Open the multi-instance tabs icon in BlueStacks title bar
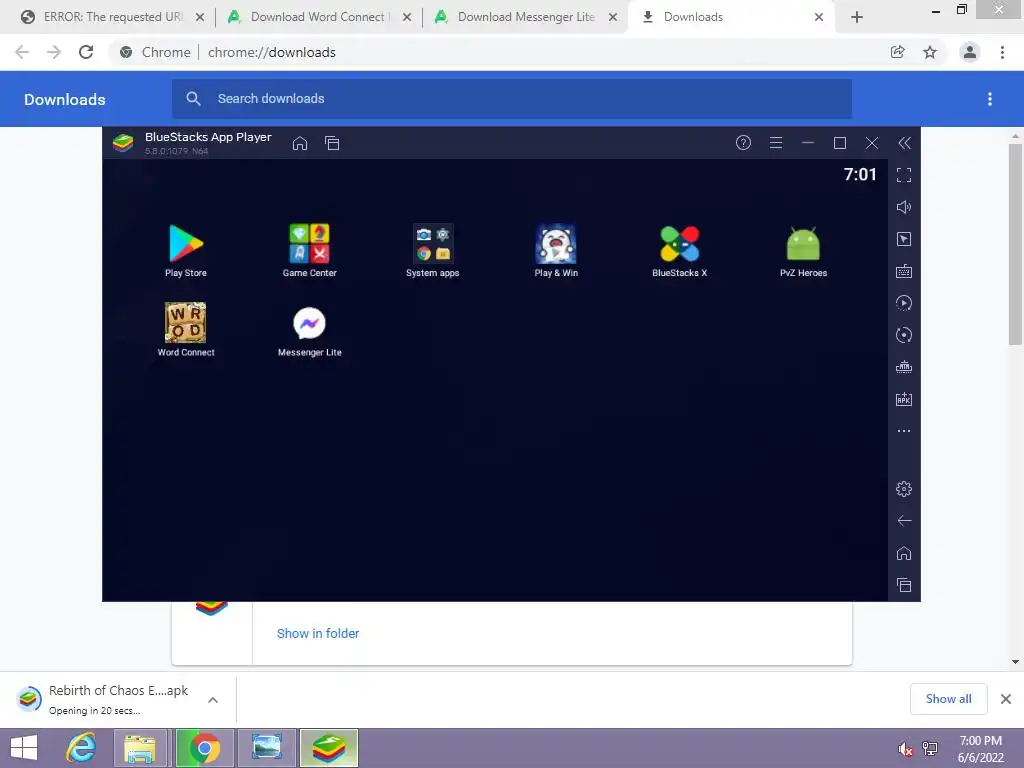The image size is (1024, 768). coord(332,143)
